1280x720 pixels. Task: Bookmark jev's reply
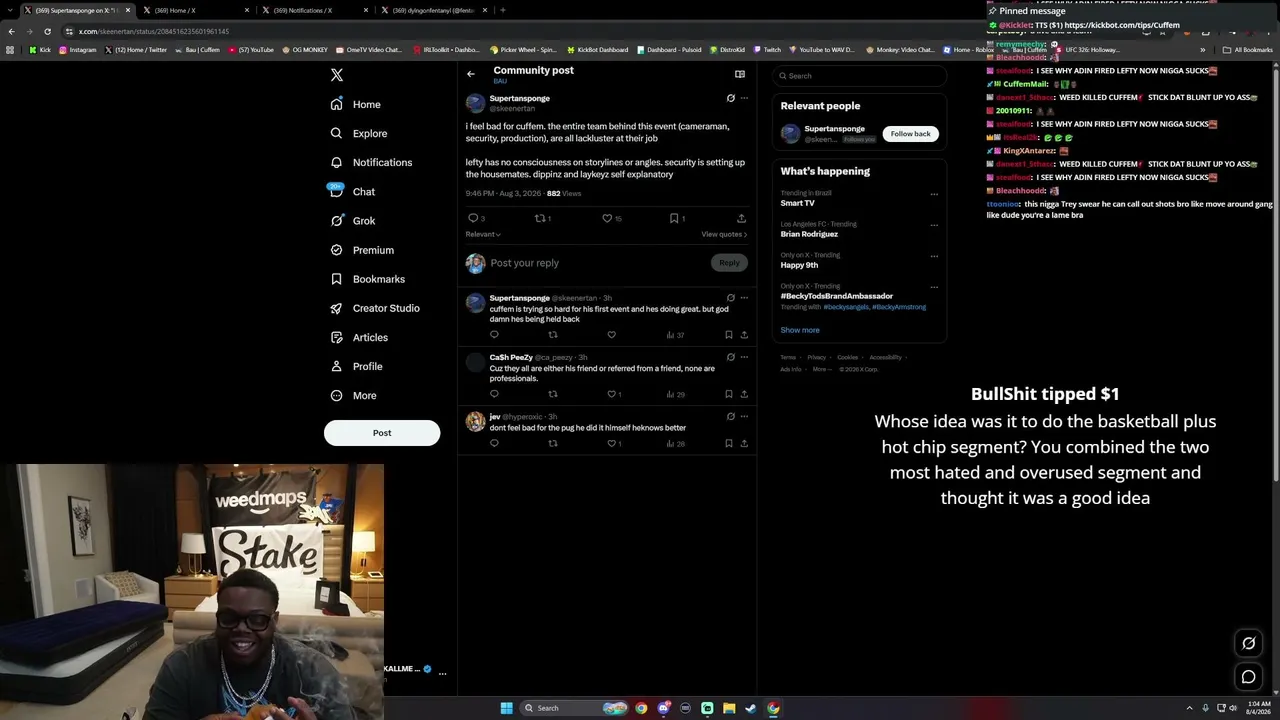click(729, 443)
